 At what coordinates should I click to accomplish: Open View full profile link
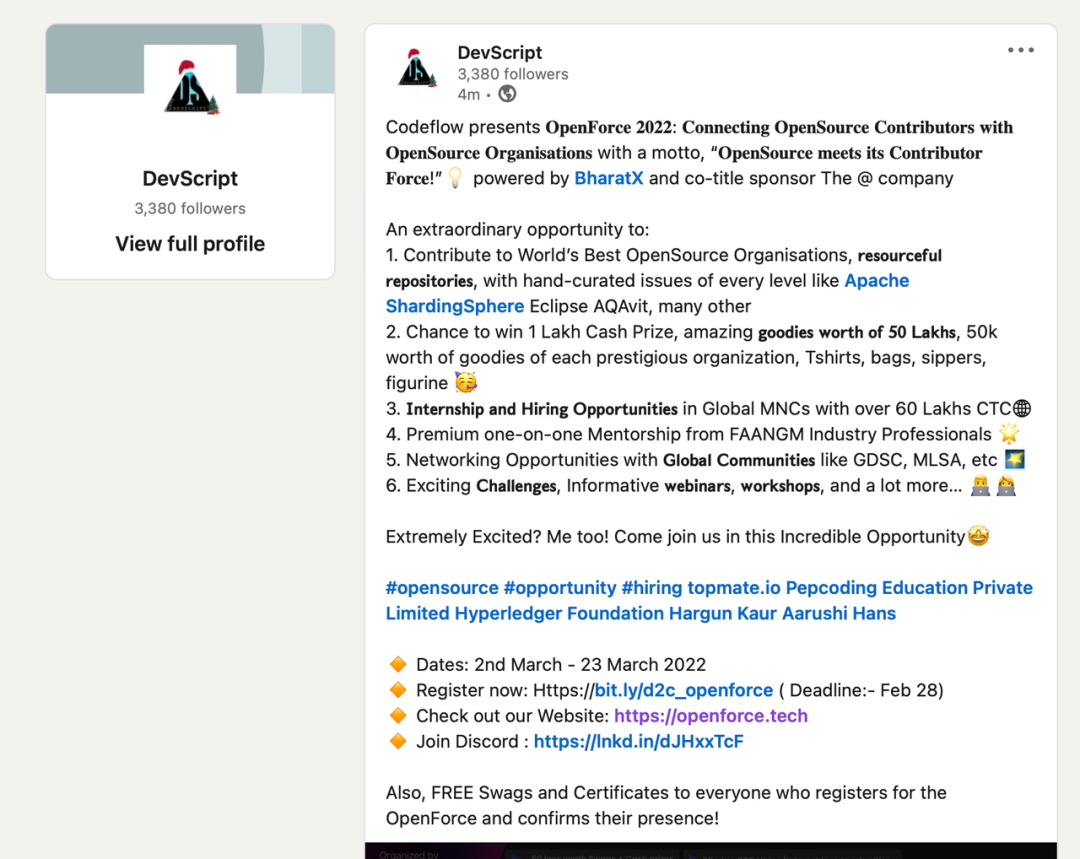(x=190, y=244)
